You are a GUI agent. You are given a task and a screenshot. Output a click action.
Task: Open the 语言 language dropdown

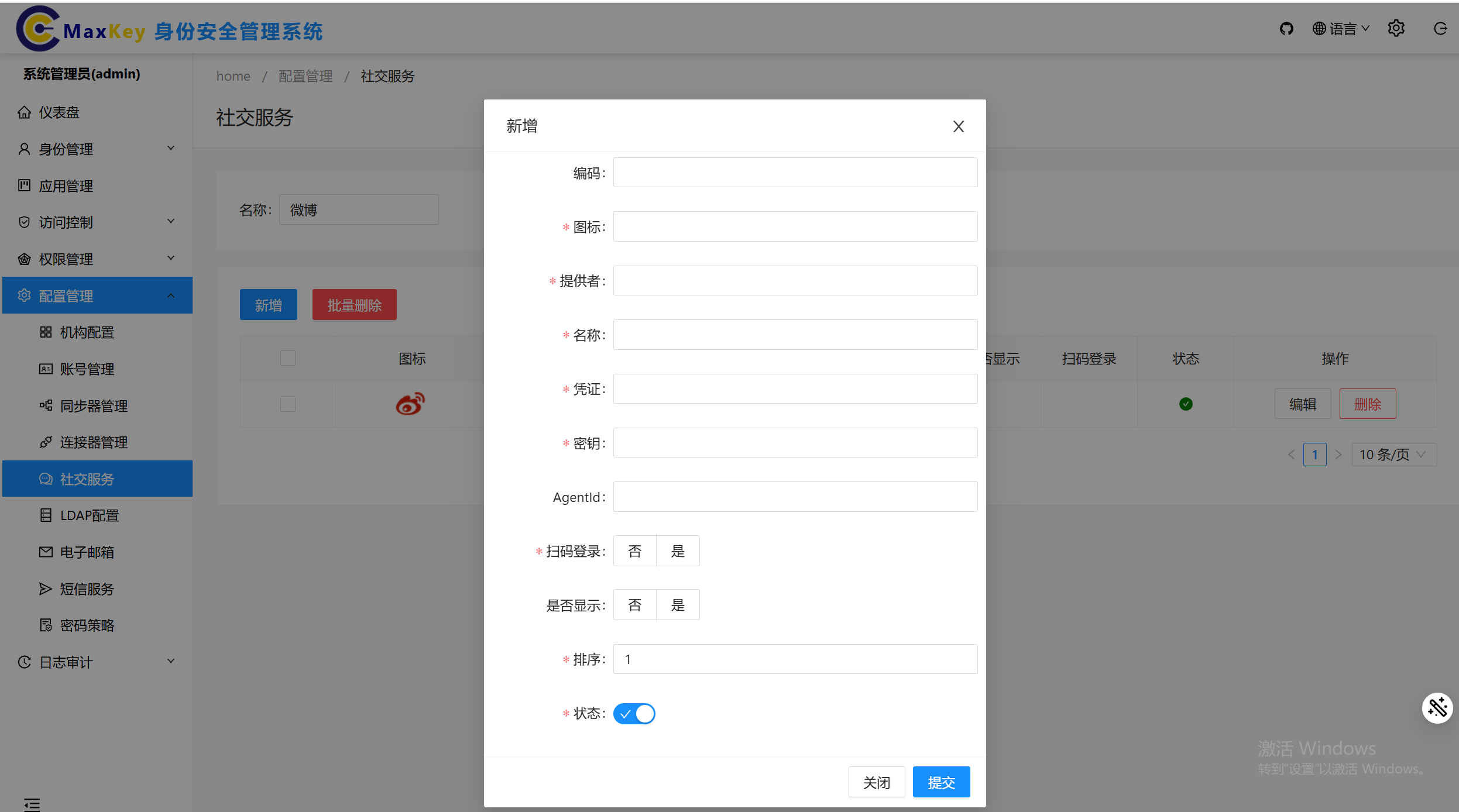(x=1341, y=29)
